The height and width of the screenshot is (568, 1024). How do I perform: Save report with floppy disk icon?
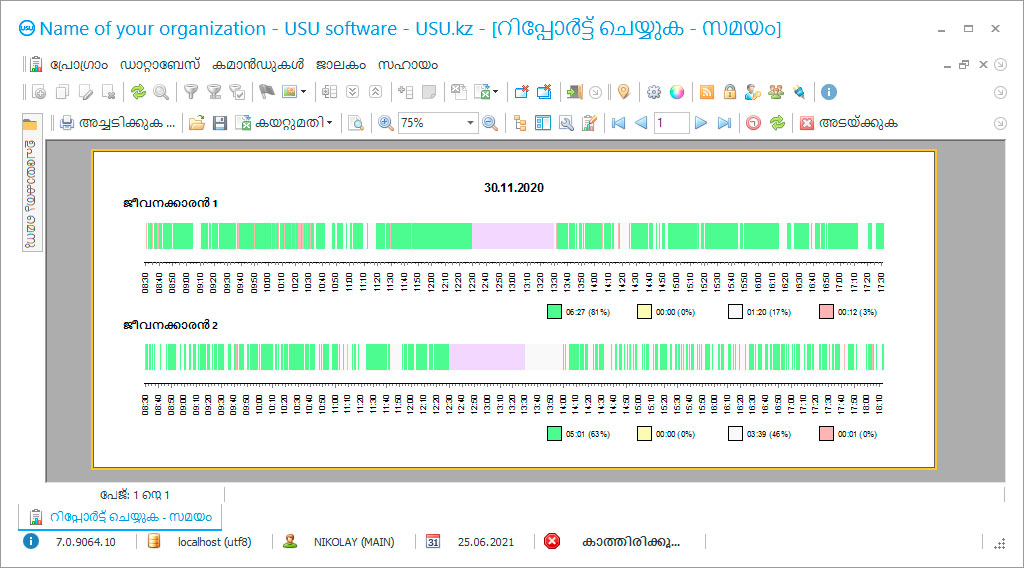click(220, 123)
